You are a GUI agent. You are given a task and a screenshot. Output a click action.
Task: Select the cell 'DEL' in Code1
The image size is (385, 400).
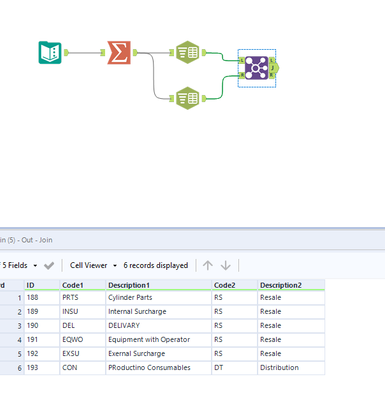click(x=83, y=325)
